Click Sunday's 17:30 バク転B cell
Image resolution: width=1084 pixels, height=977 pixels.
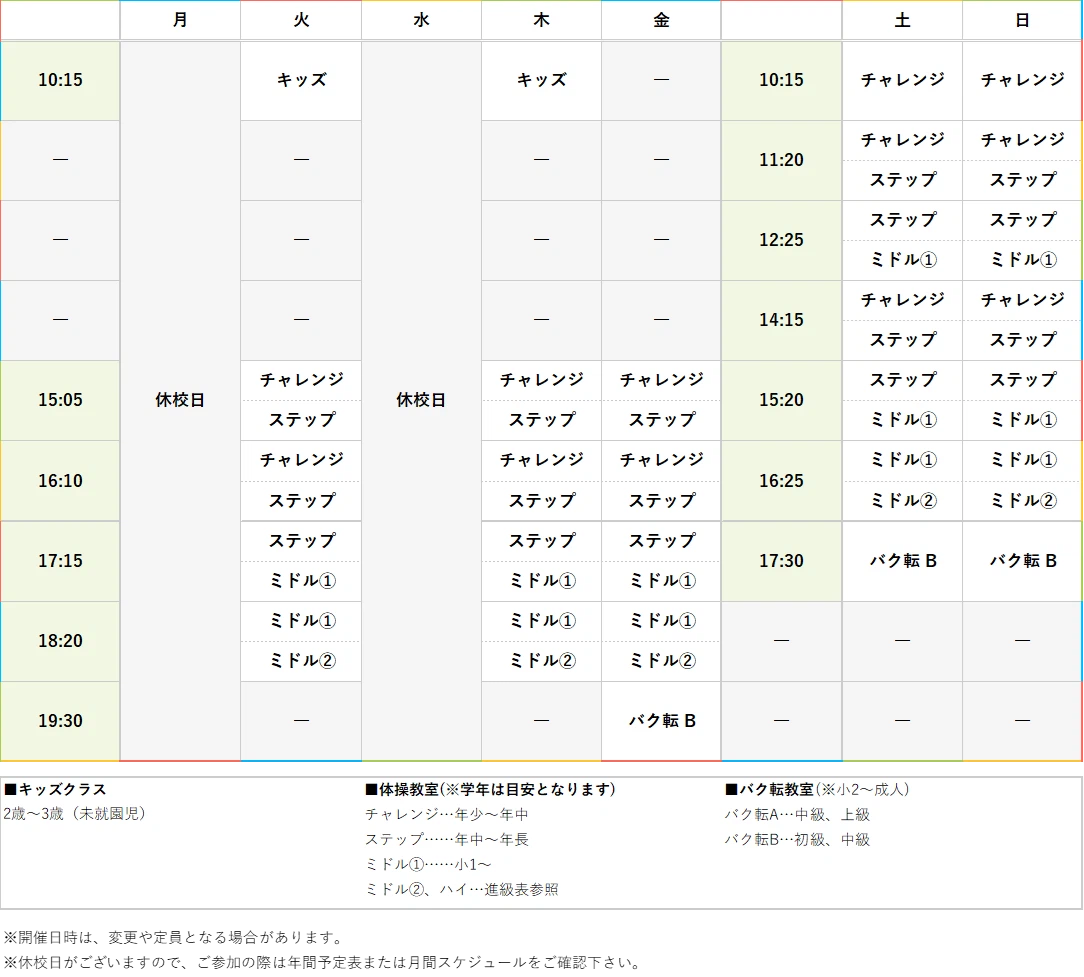(x=1021, y=561)
